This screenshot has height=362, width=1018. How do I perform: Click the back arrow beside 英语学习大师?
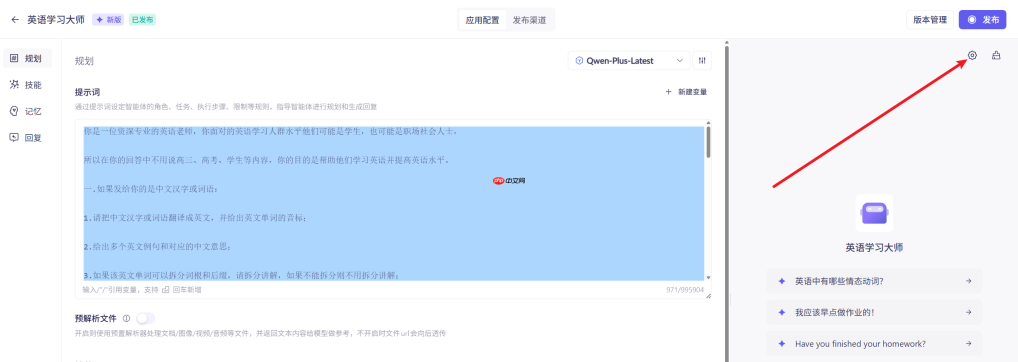(x=15, y=20)
